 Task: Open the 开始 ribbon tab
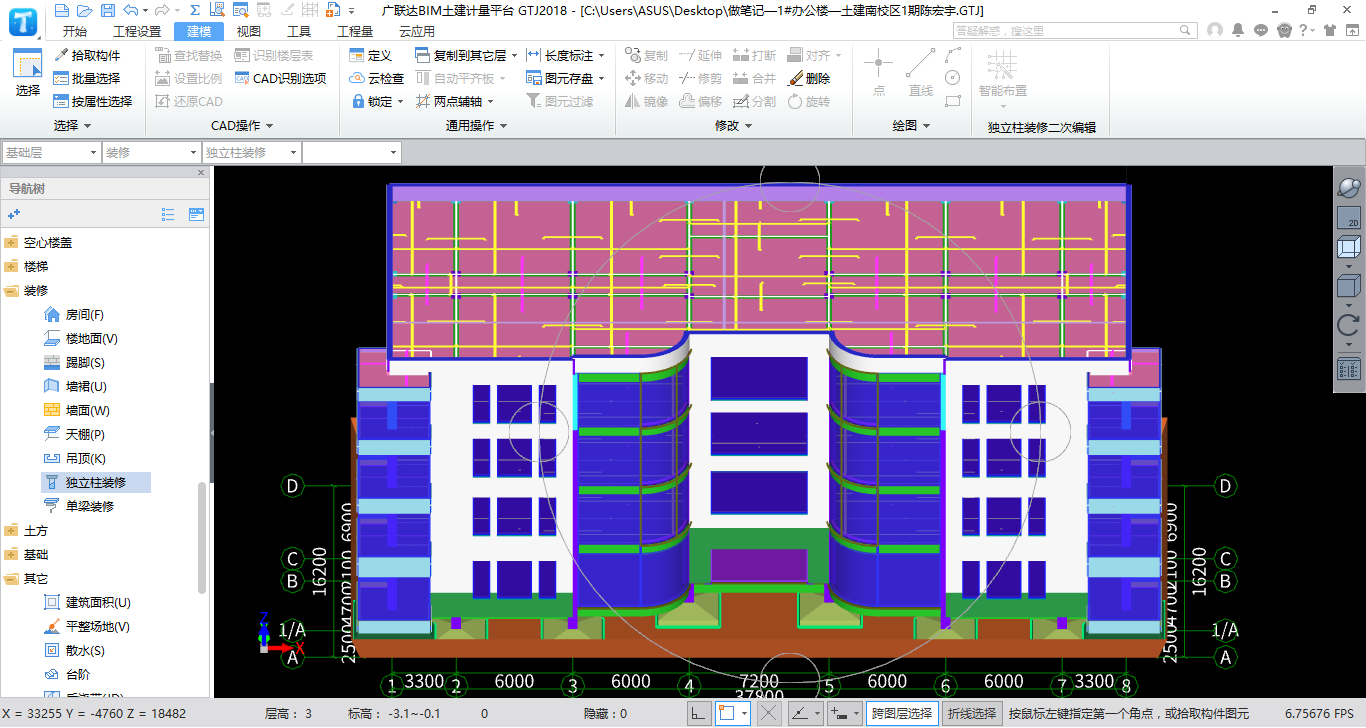[74, 31]
